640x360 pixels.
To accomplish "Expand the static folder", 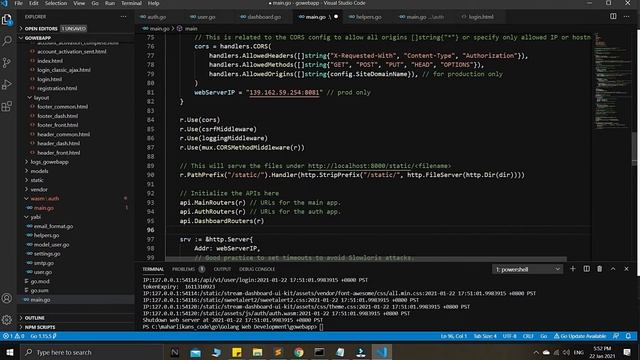I will (x=37, y=180).
